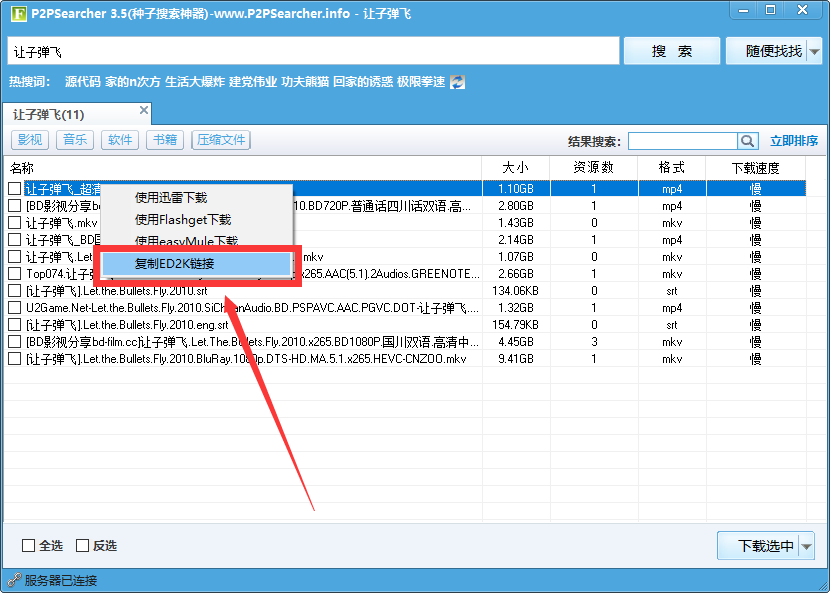The image size is (830, 593).
Task: Open hot search word 回家的诱惑
Action: pos(363,82)
